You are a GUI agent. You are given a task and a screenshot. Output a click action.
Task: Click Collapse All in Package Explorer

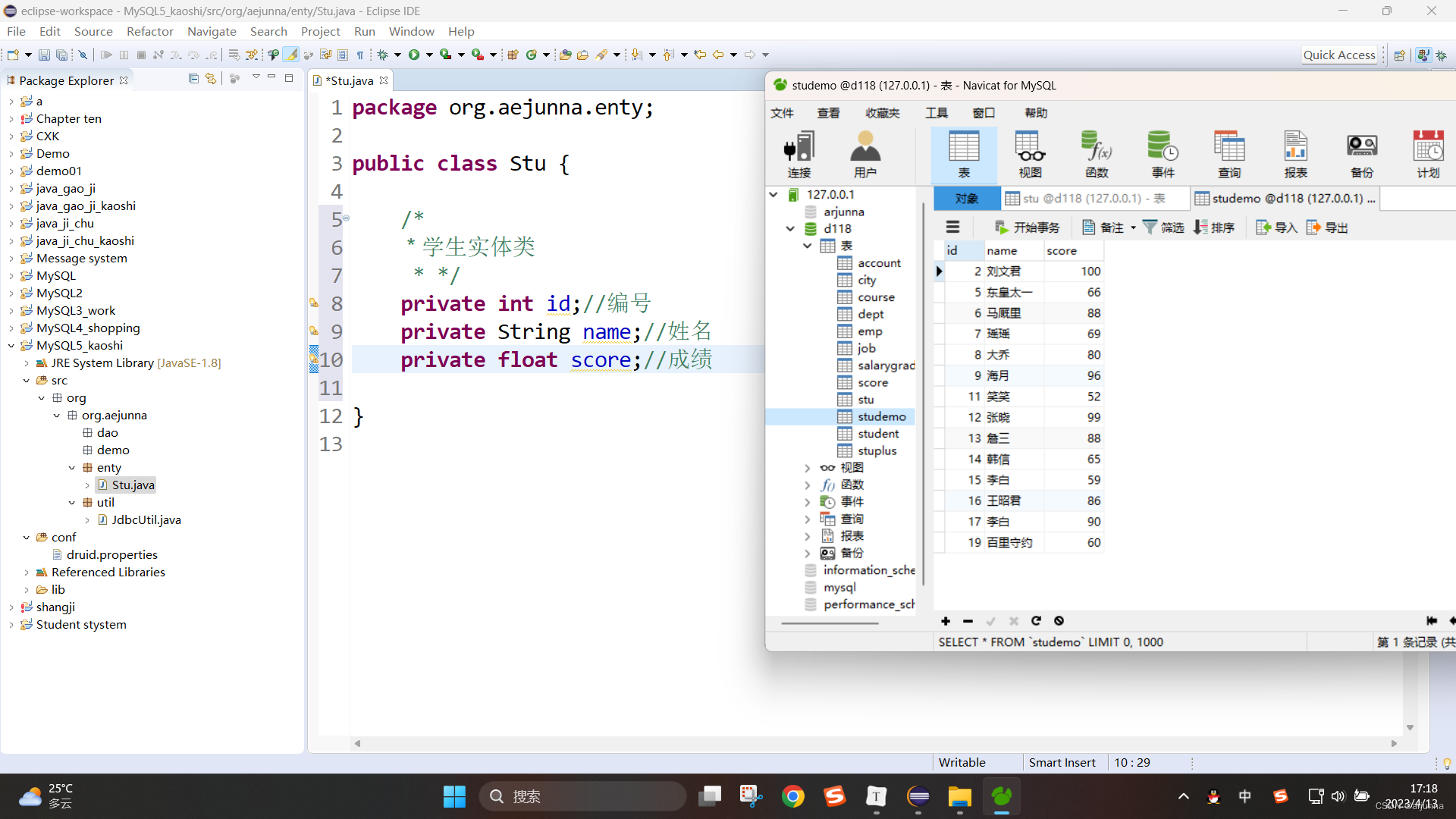(x=193, y=79)
